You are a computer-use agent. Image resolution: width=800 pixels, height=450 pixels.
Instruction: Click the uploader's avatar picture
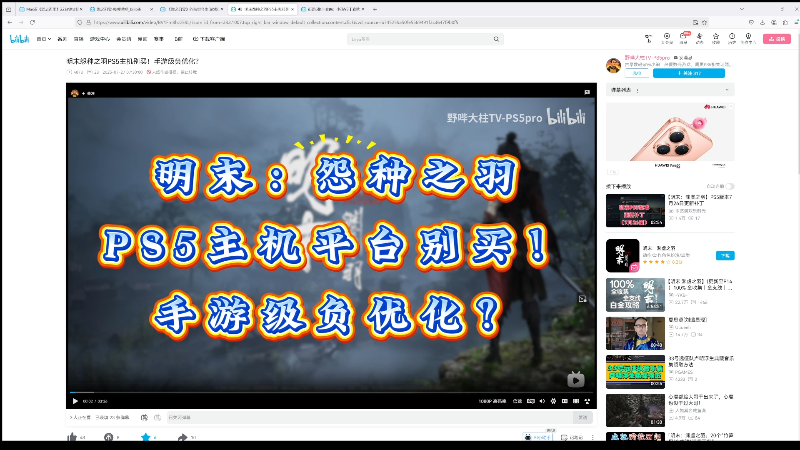613,65
